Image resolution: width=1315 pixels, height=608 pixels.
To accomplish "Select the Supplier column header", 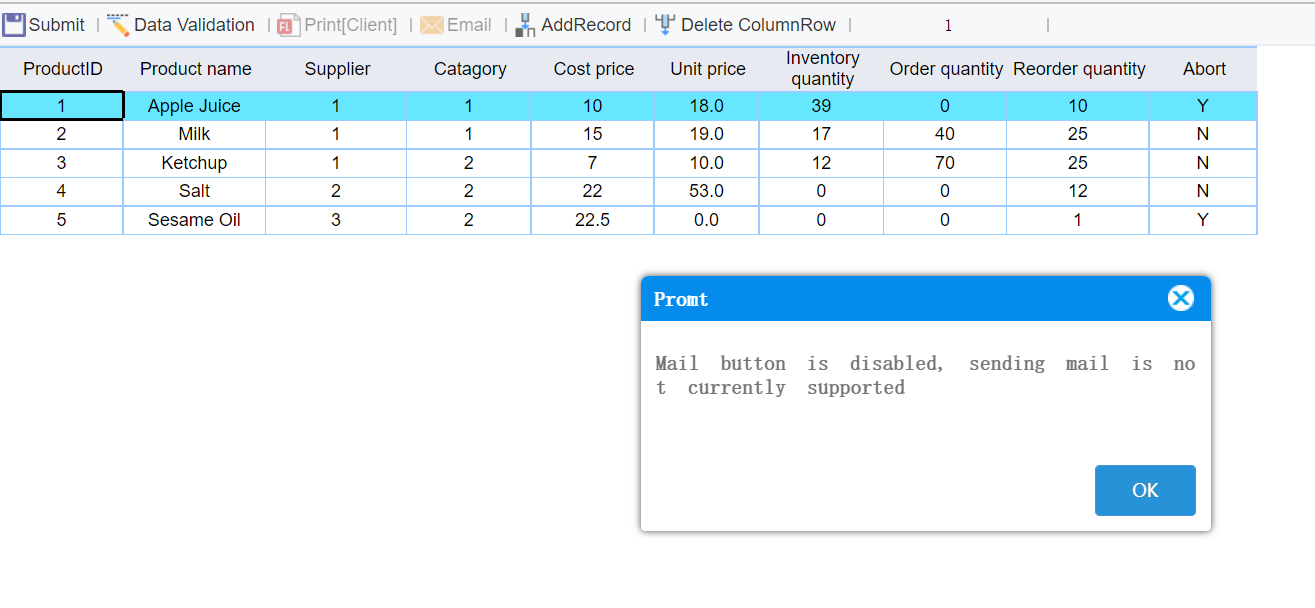I will 337,69.
